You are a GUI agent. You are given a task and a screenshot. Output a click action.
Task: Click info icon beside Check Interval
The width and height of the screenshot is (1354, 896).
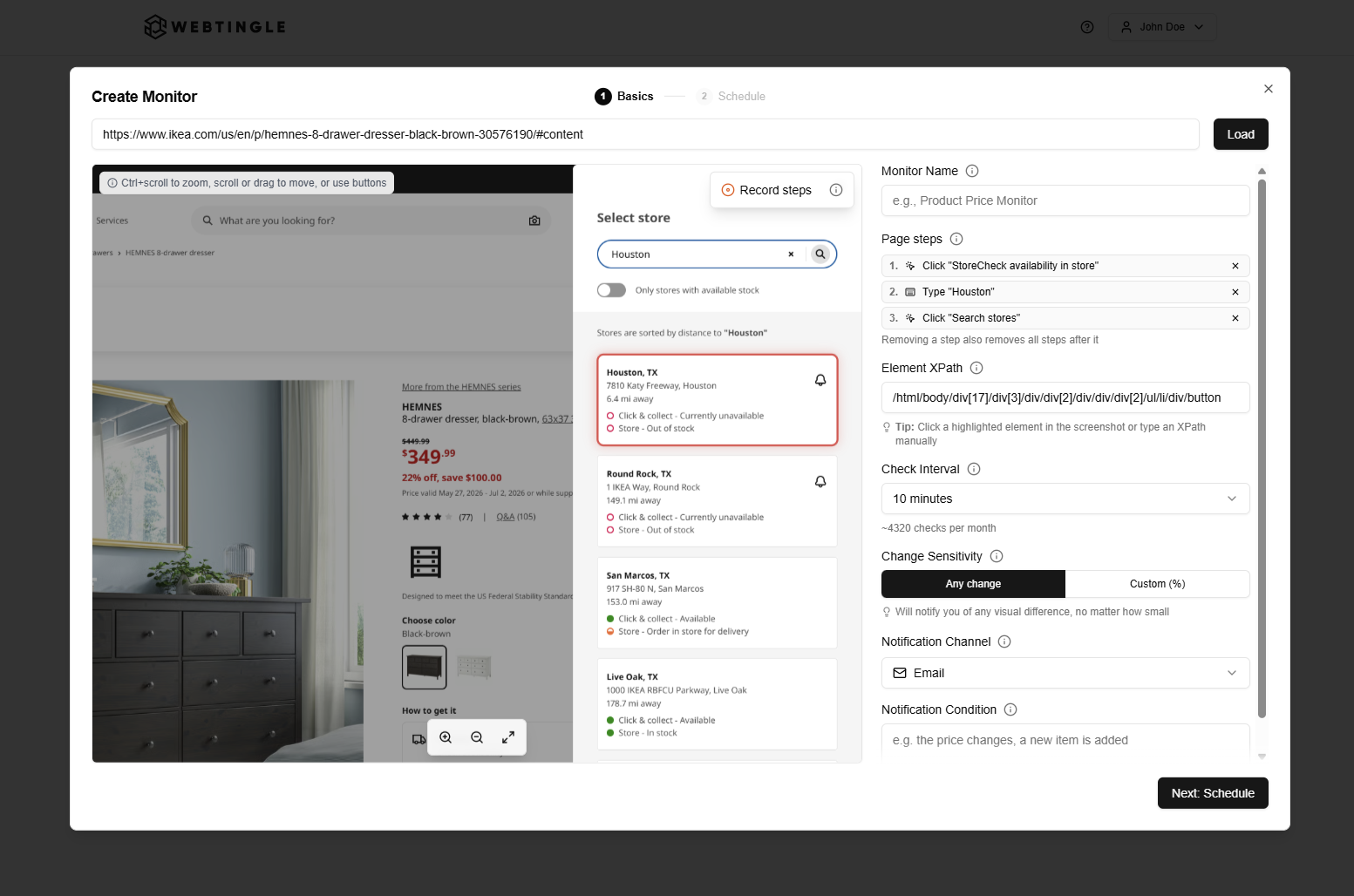(x=974, y=469)
